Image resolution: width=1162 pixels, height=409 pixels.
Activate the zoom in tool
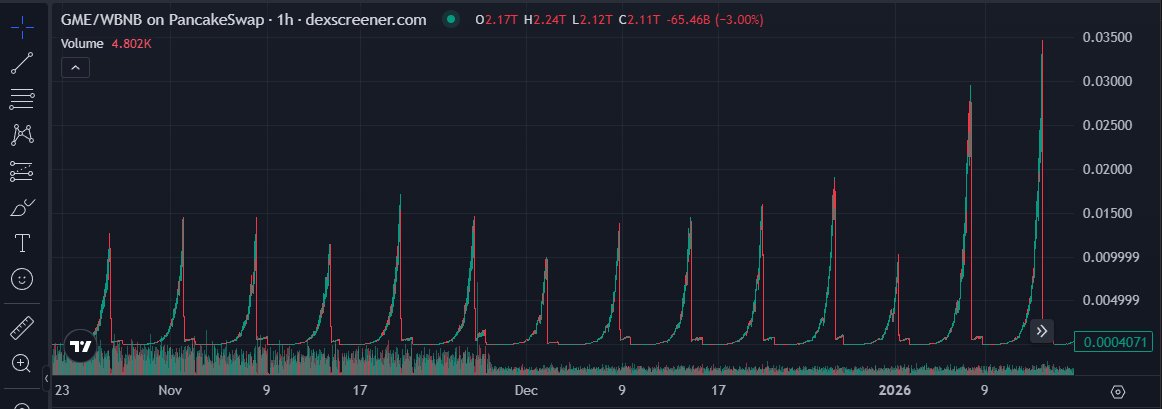(22, 363)
